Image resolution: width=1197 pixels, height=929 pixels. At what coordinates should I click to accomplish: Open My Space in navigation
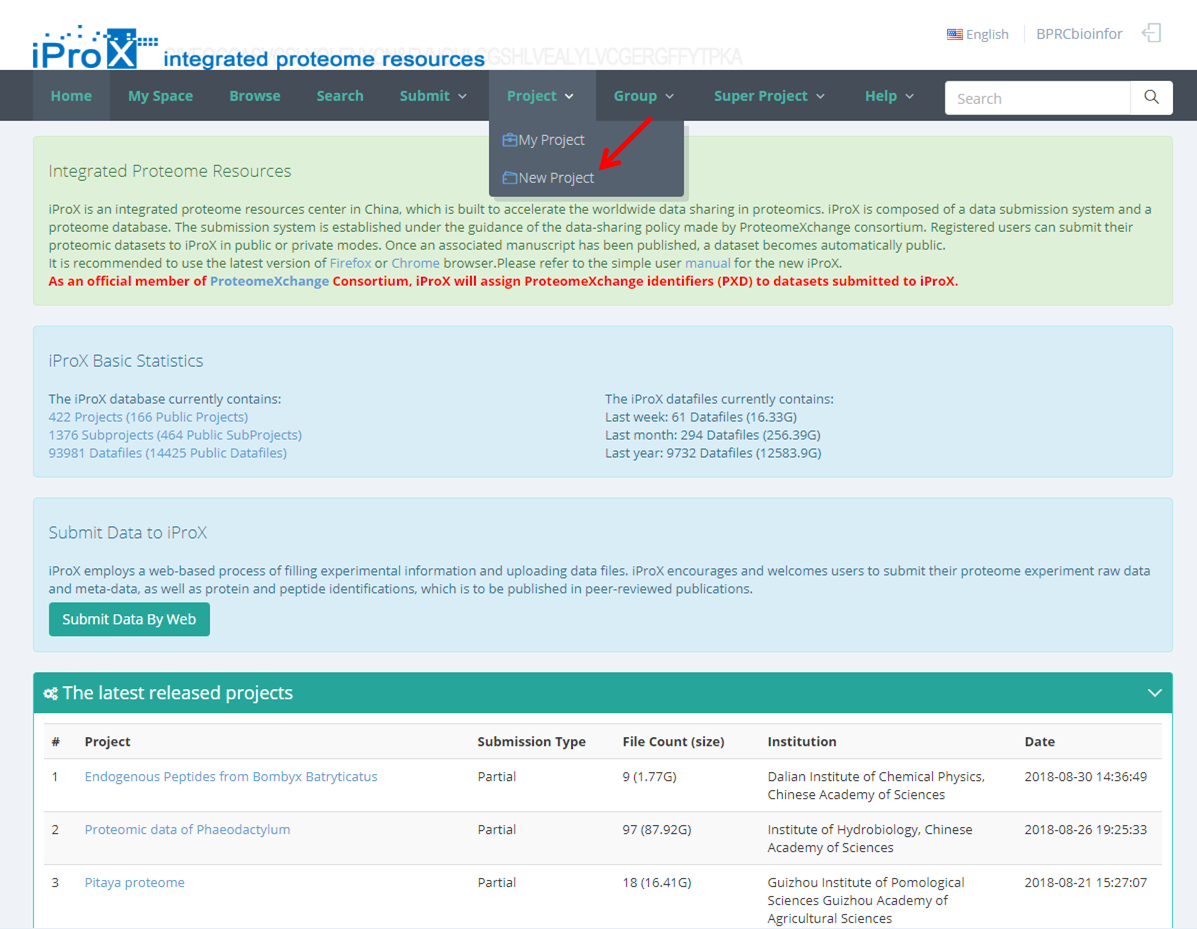pyautogui.click(x=160, y=96)
